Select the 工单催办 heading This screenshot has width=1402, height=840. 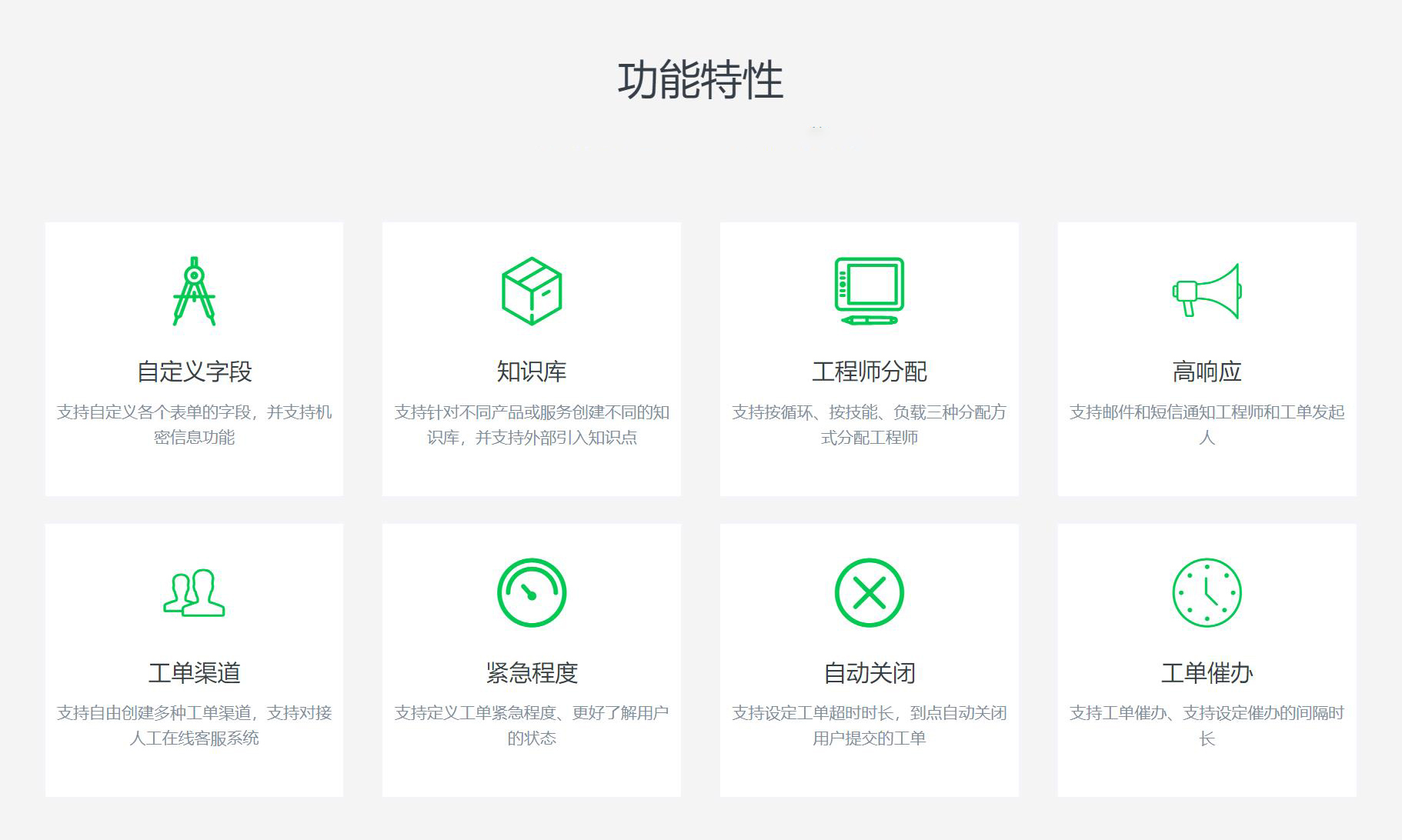coord(1207,673)
